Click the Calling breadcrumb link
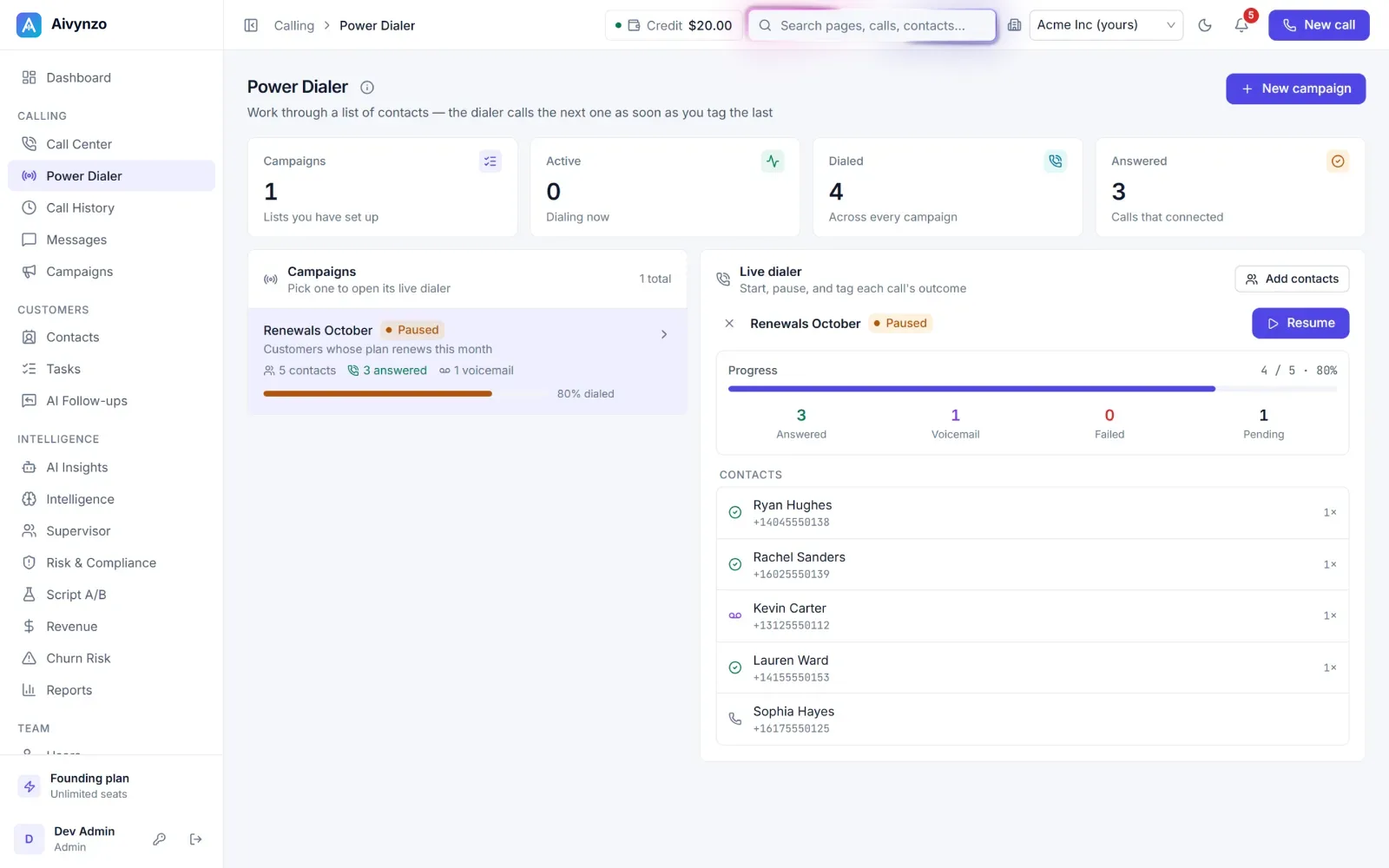This screenshot has height=868, width=1389. [294, 25]
